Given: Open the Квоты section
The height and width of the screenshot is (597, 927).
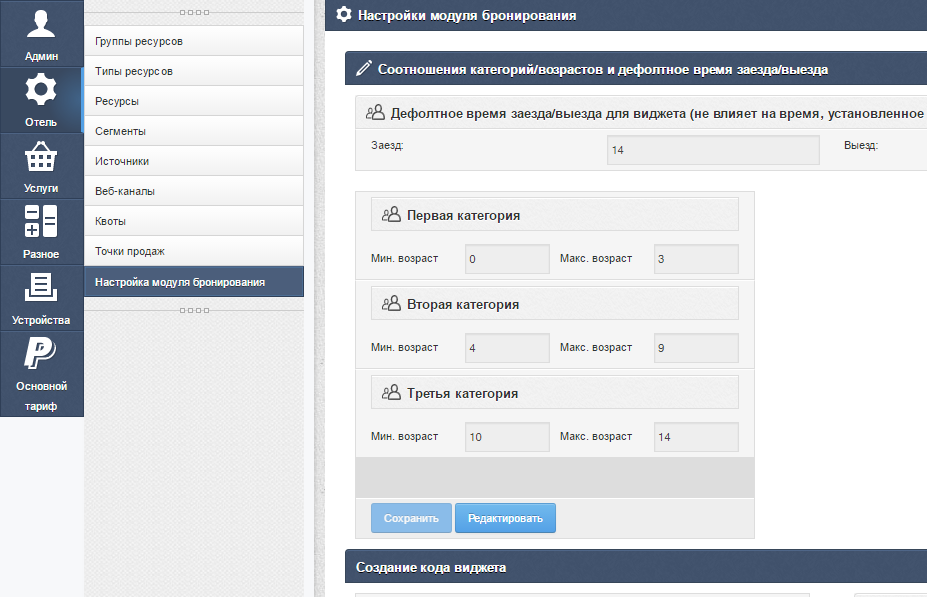Looking at the screenshot, I should coord(193,221).
